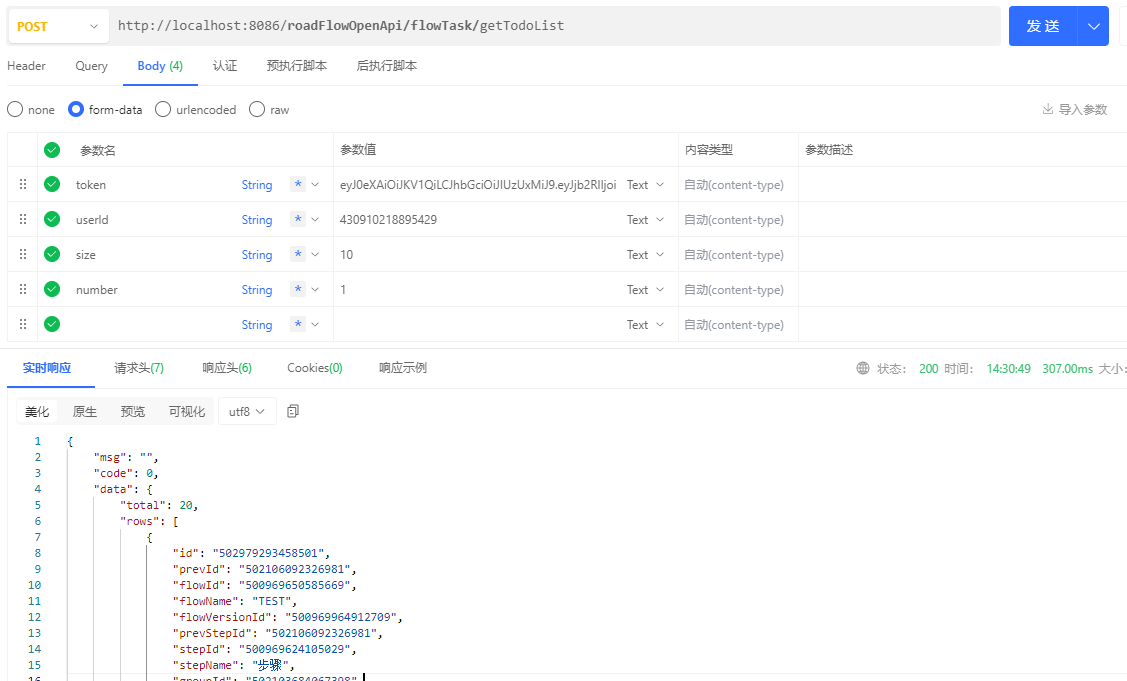
Task: Open the 预执行脚本 tab
Action: coord(296,65)
